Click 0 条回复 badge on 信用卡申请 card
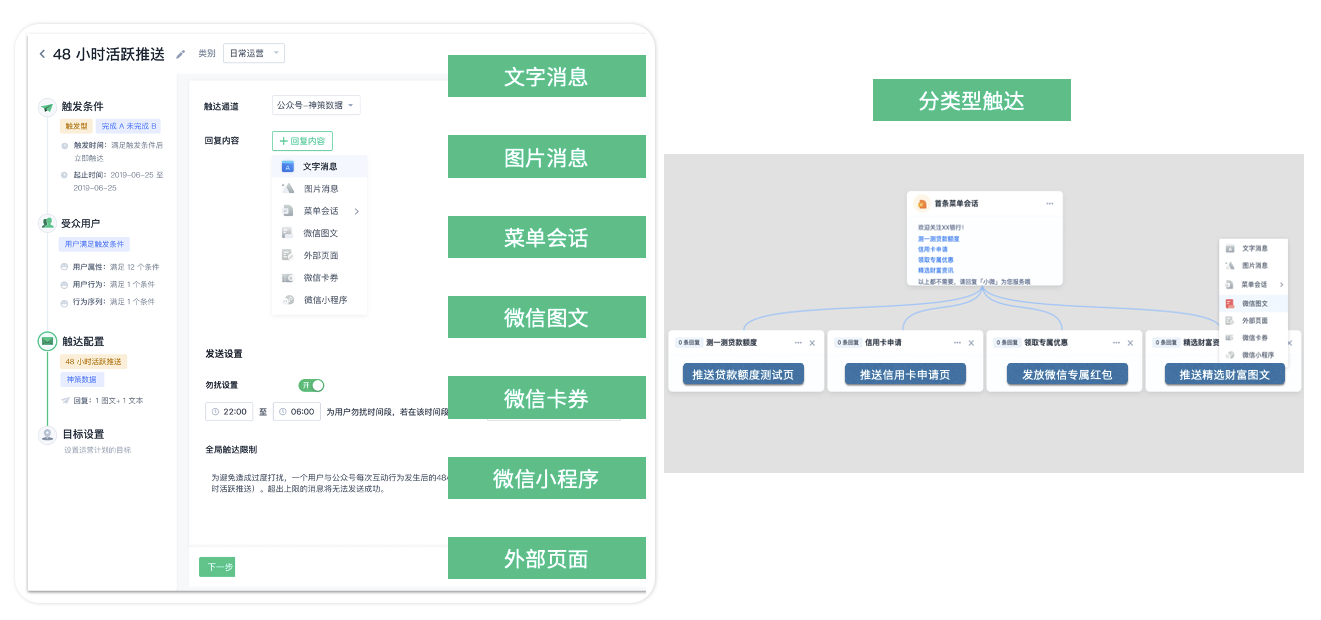This screenshot has width=1321, height=620. [848, 343]
